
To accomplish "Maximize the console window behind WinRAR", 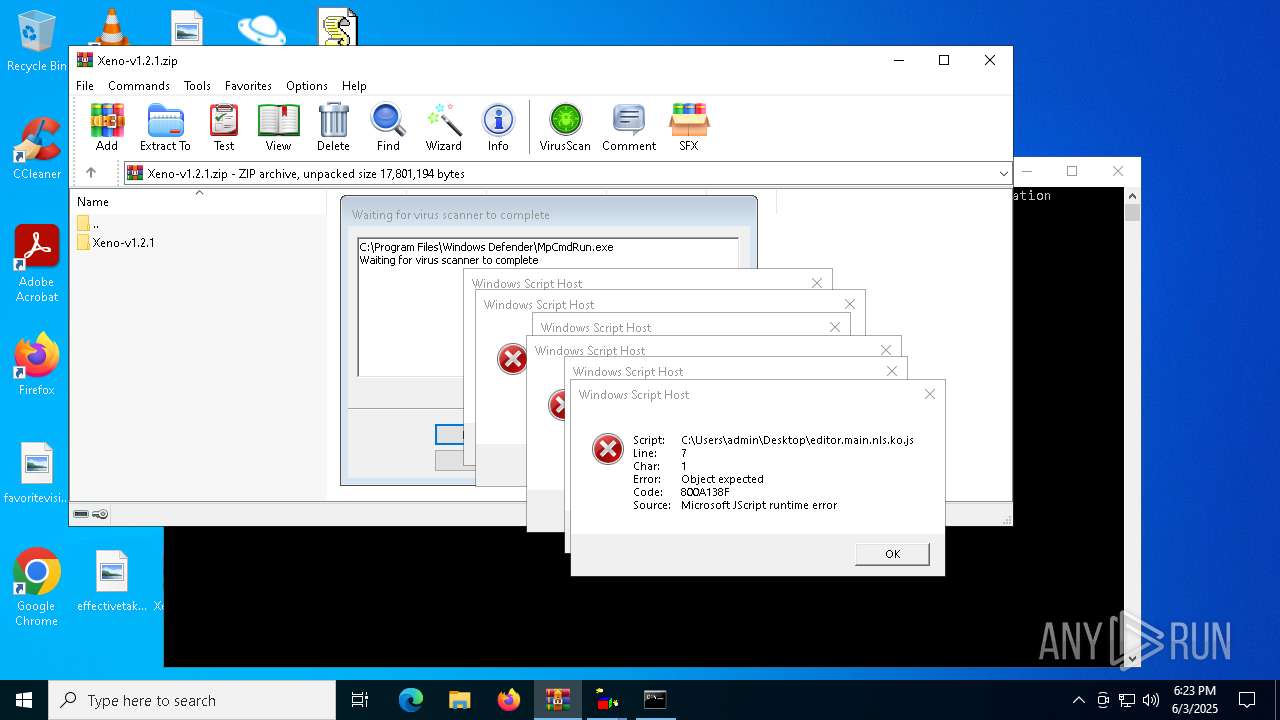I will tap(1072, 171).
